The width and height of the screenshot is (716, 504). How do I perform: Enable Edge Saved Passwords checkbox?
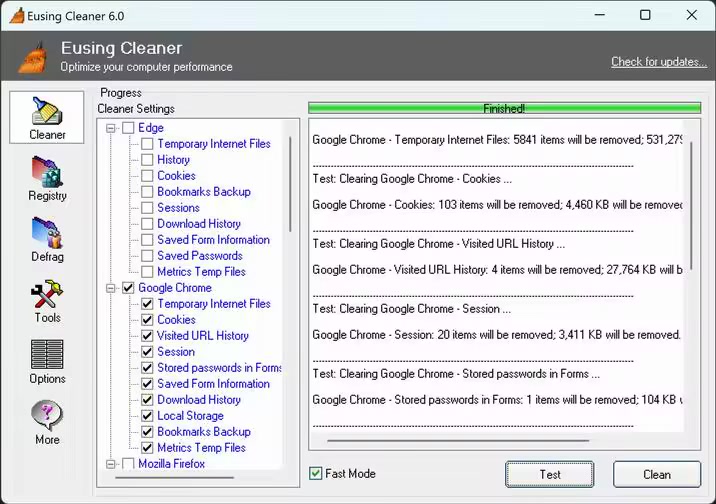147,256
